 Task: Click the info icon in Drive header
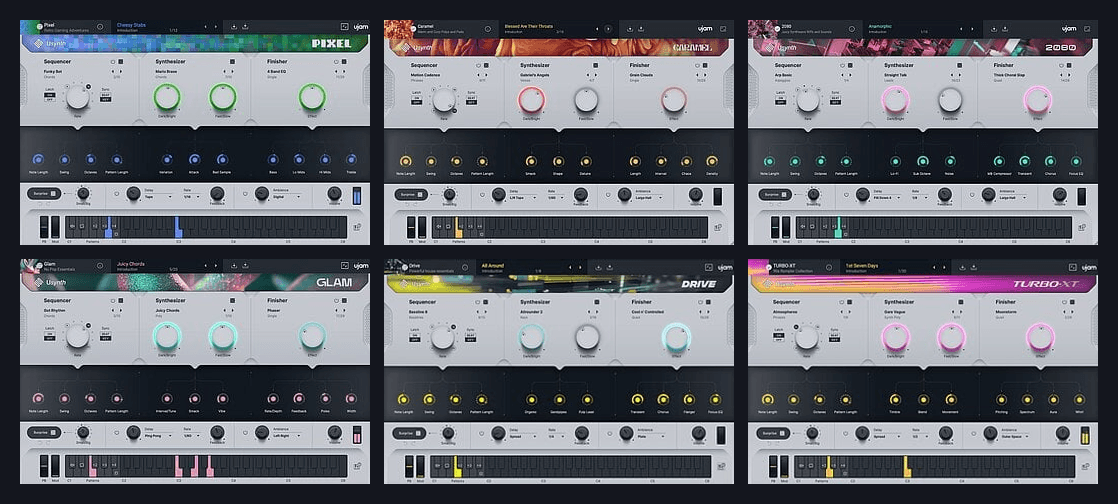tap(464, 267)
